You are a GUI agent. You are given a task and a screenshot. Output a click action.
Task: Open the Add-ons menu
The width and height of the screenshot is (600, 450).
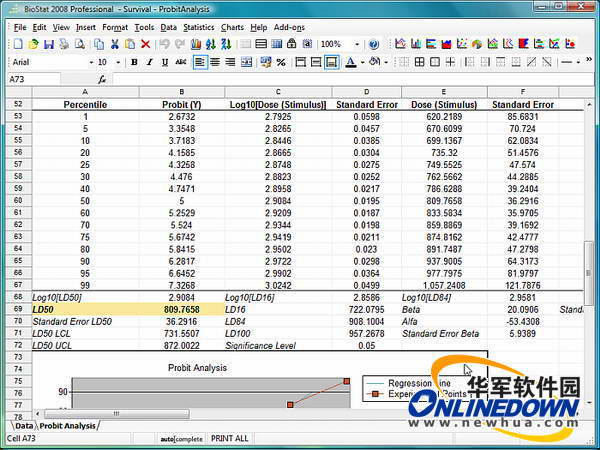pos(289,28)
